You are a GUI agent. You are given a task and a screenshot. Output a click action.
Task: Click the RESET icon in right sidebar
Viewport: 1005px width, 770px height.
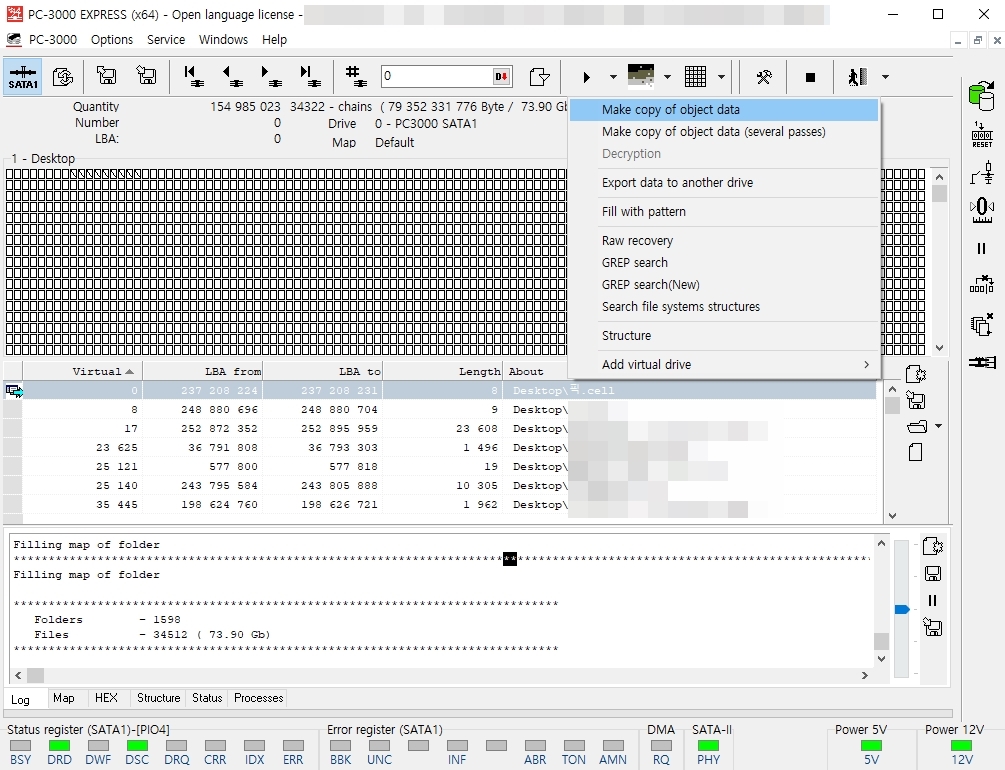coord(982,135)
